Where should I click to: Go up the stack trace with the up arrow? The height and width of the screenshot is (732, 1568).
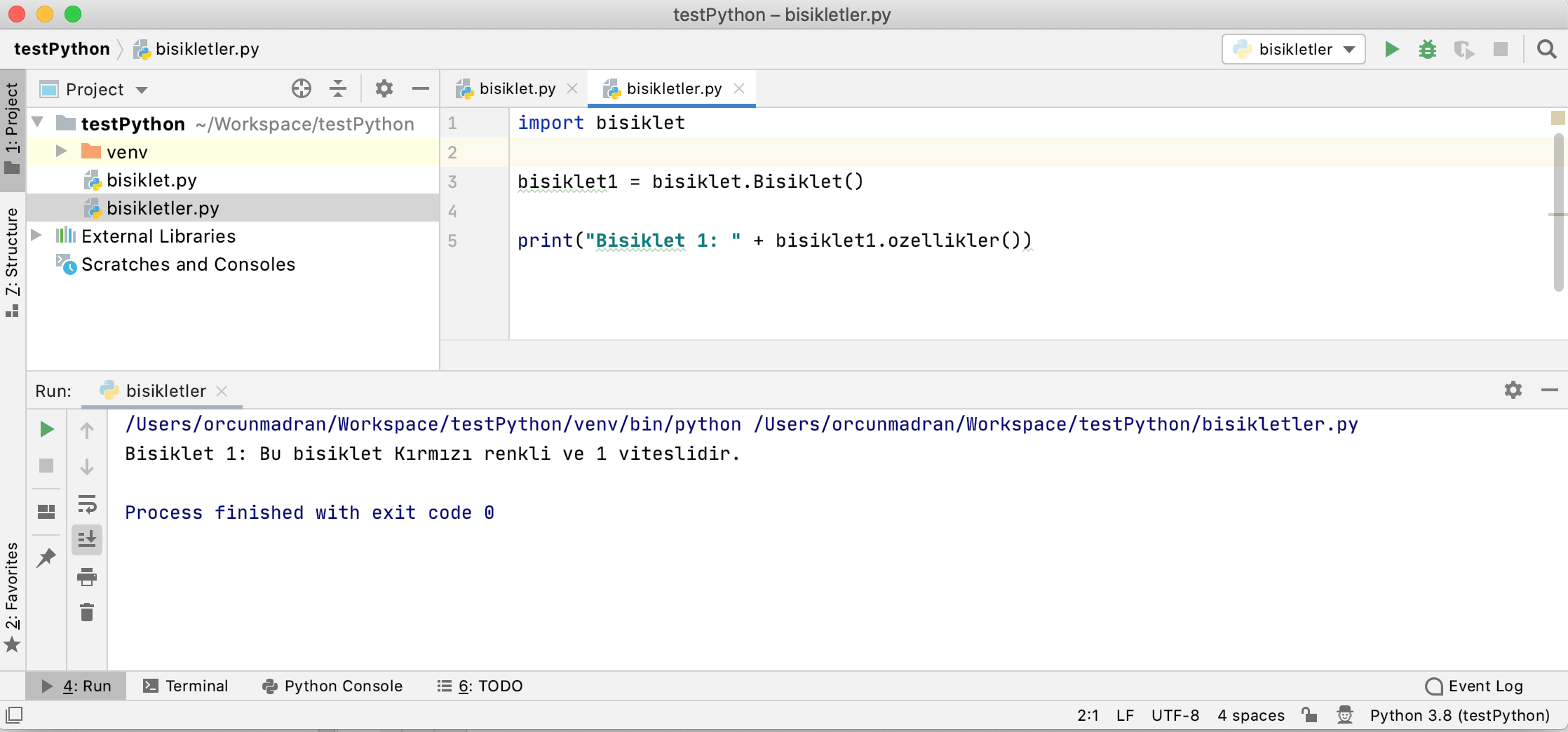click(x=87, y=430)
